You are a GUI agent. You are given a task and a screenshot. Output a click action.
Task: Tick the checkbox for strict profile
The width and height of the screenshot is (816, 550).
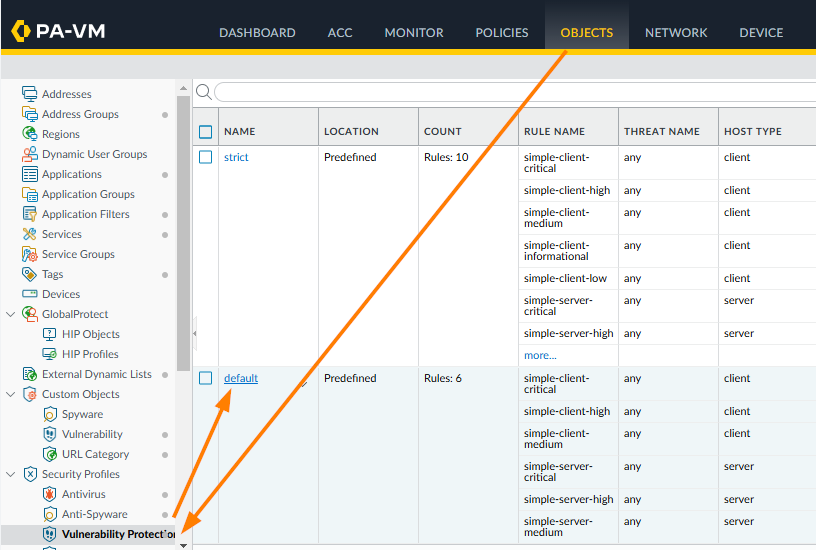(206, 157)
